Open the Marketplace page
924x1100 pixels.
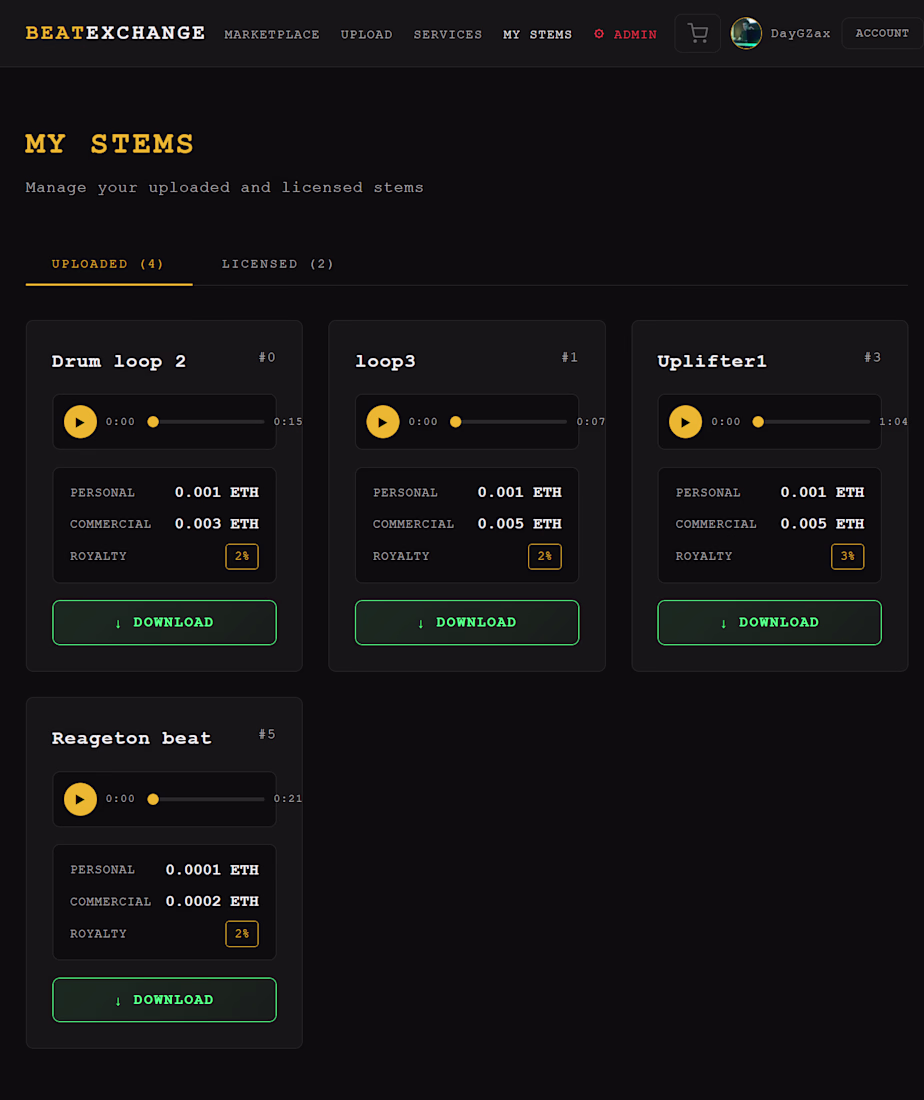tap(272, 34)
